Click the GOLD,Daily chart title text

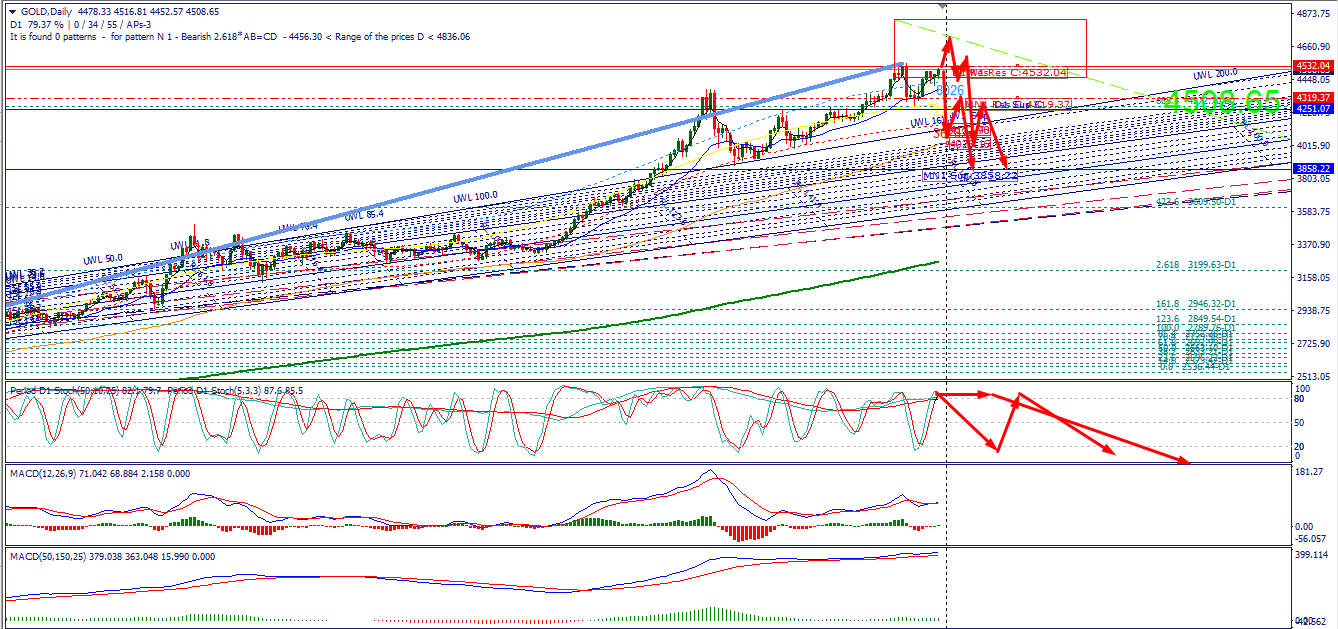click(x=48, y=11)
